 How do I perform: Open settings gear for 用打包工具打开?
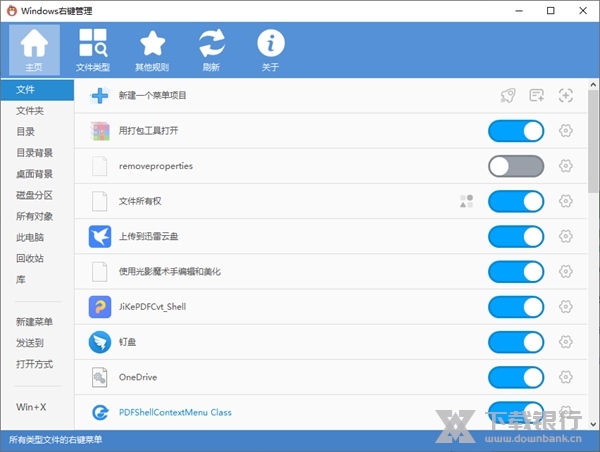coord(566,131)
